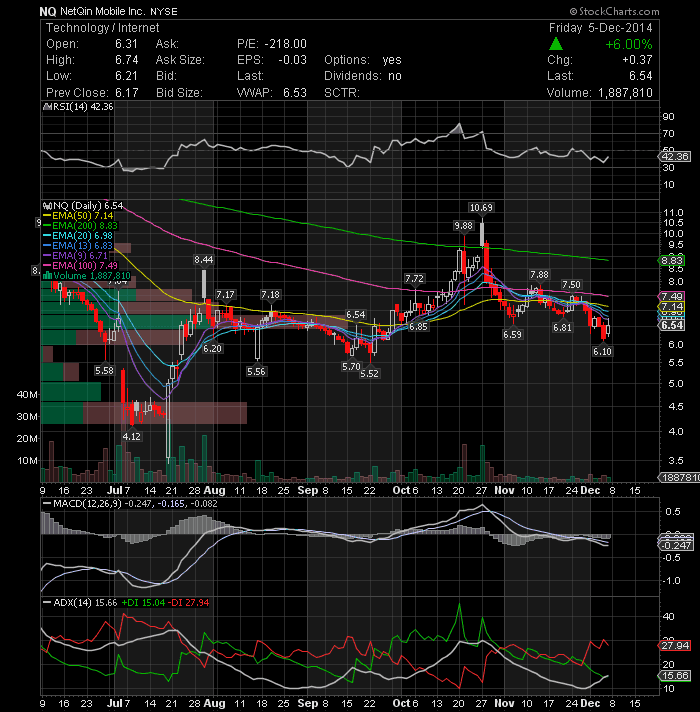Image resolution: width=700 pixels, height=712 pixels.
Task: Click the 9.88 price label
Action: pos(463,226)
